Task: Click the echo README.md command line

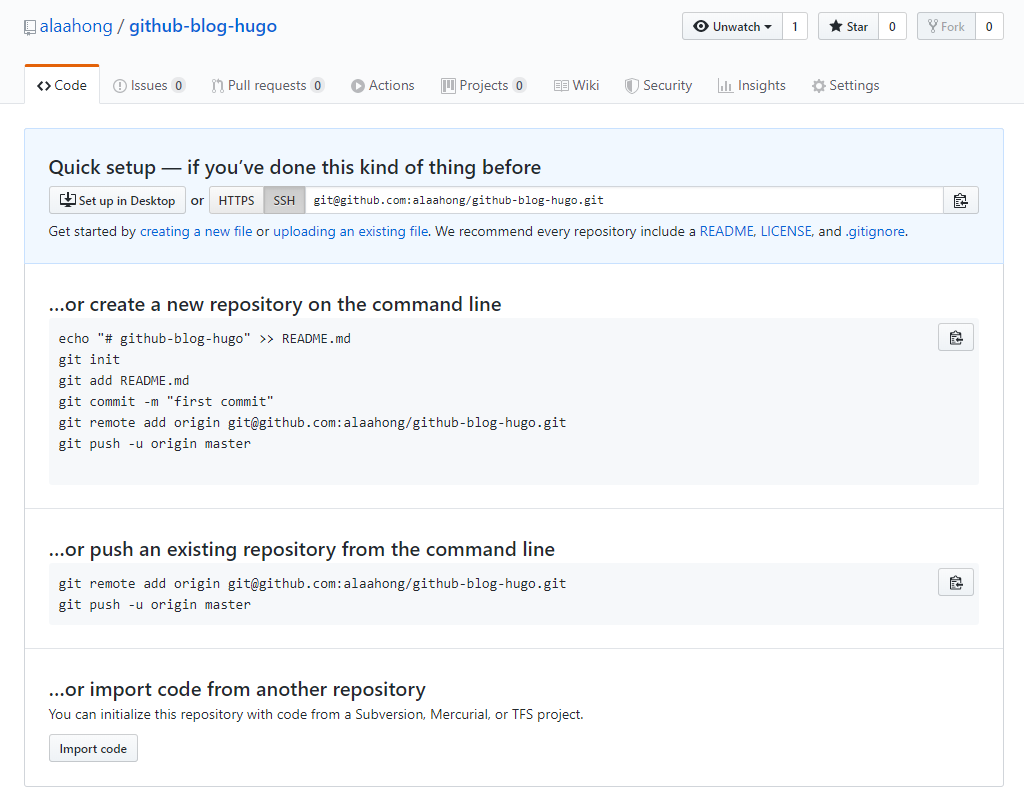Action: [204, 339]
